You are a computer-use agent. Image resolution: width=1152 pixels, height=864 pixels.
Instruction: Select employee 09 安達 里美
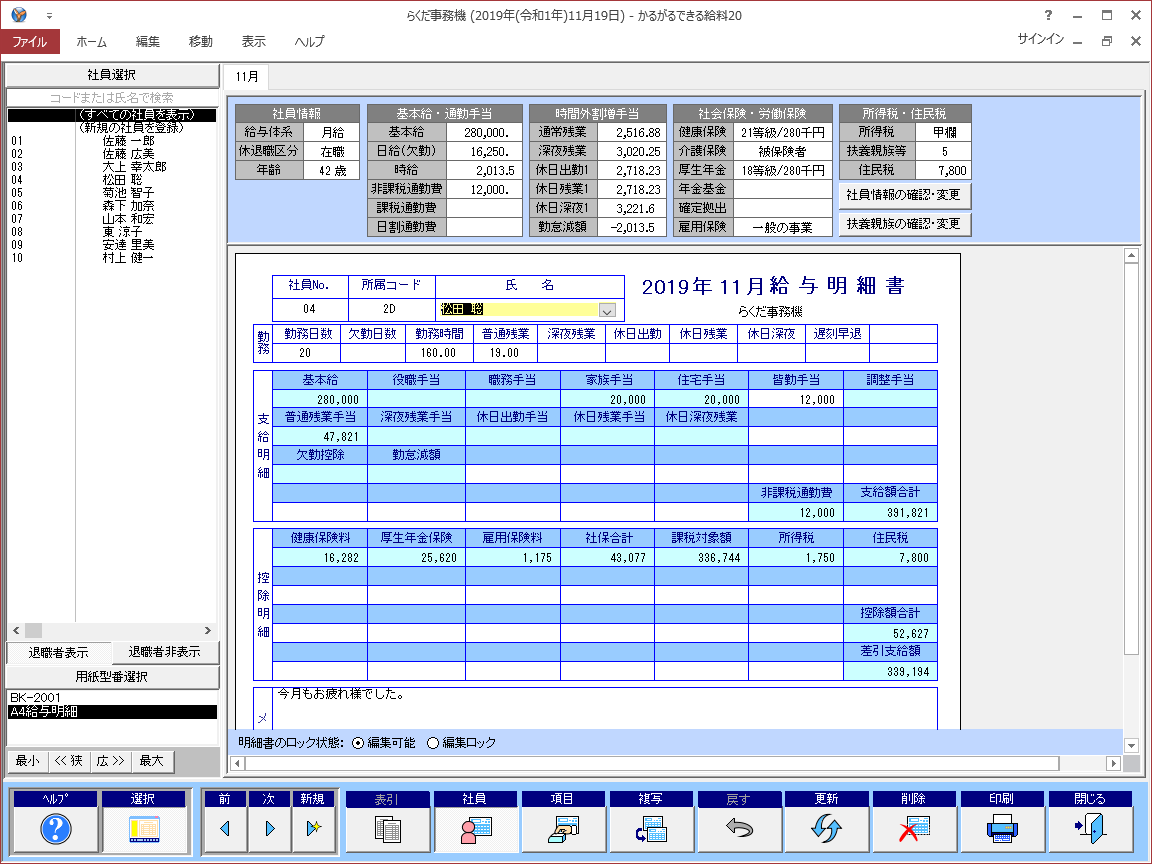[x=112, y=245]
